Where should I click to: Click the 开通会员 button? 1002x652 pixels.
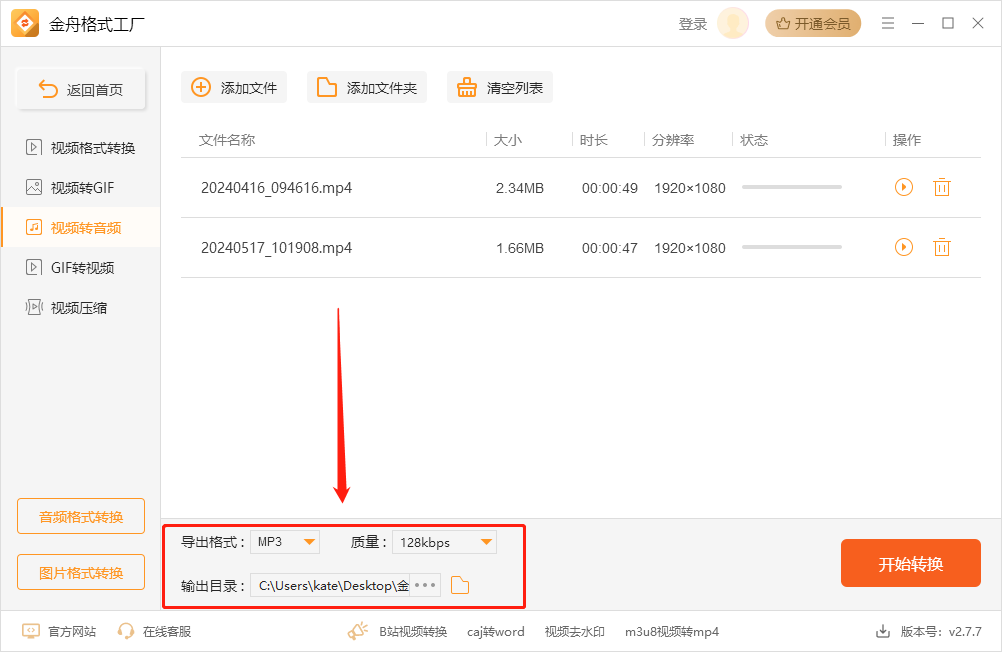[x=813, y=24]
